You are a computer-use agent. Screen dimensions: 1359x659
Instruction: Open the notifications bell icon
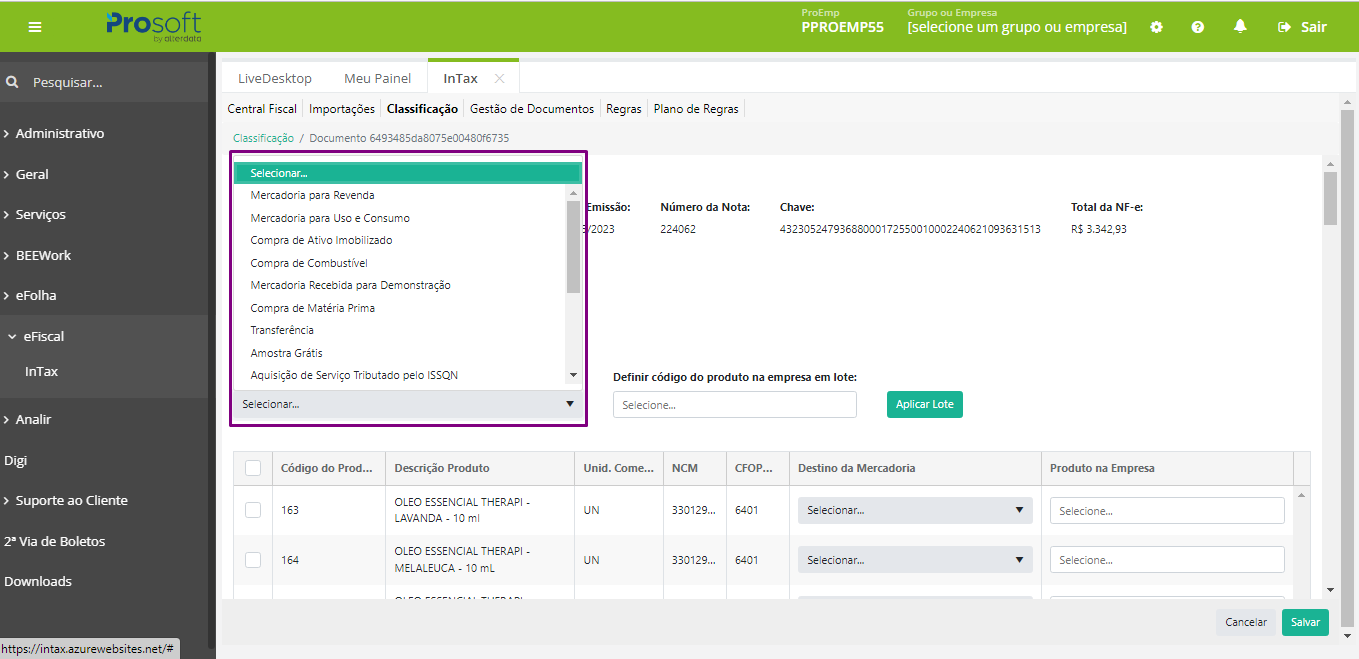pos(1240,27)
